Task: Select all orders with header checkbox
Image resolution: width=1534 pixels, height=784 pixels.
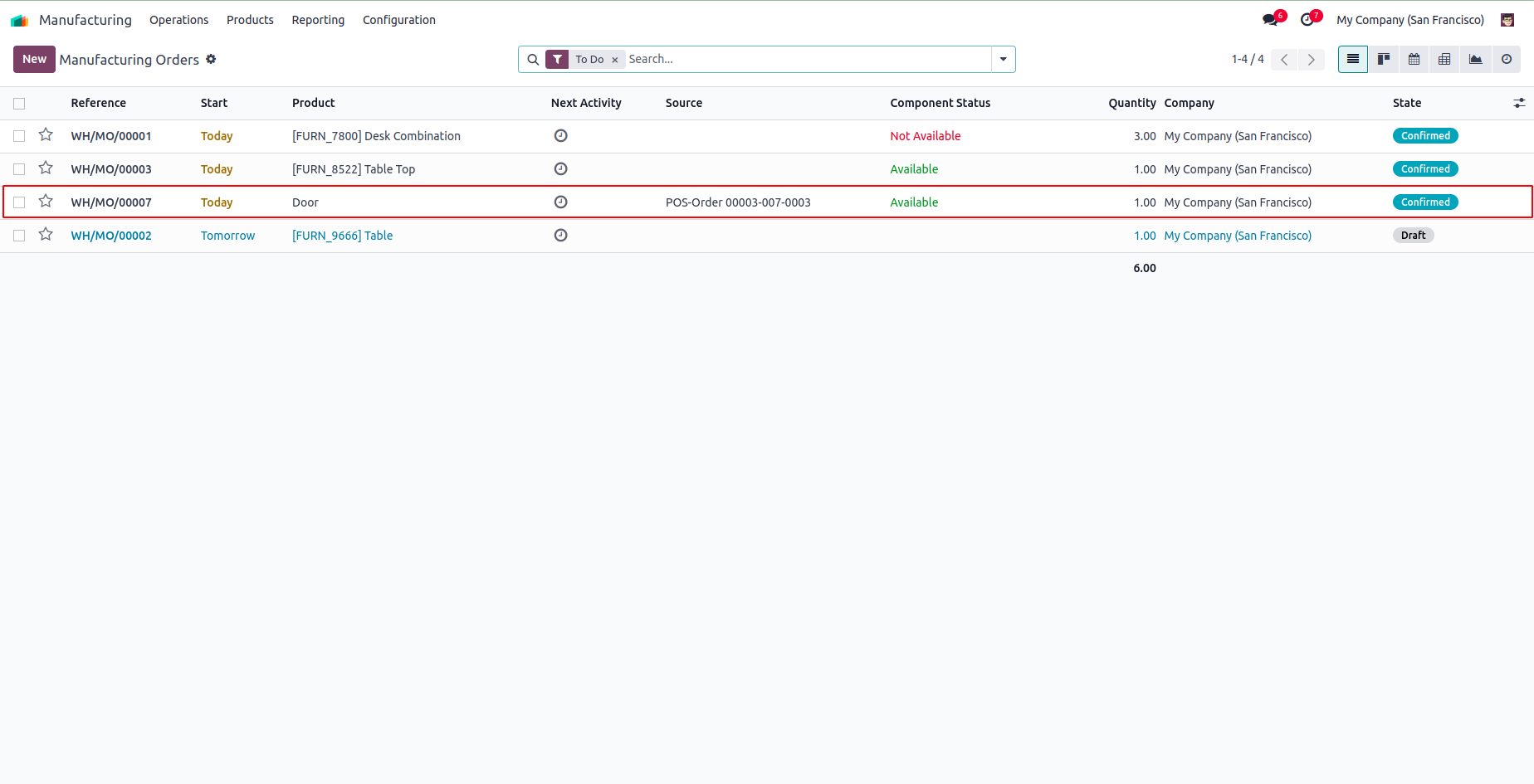Action: pyautogui.click(x=19, y=104)
